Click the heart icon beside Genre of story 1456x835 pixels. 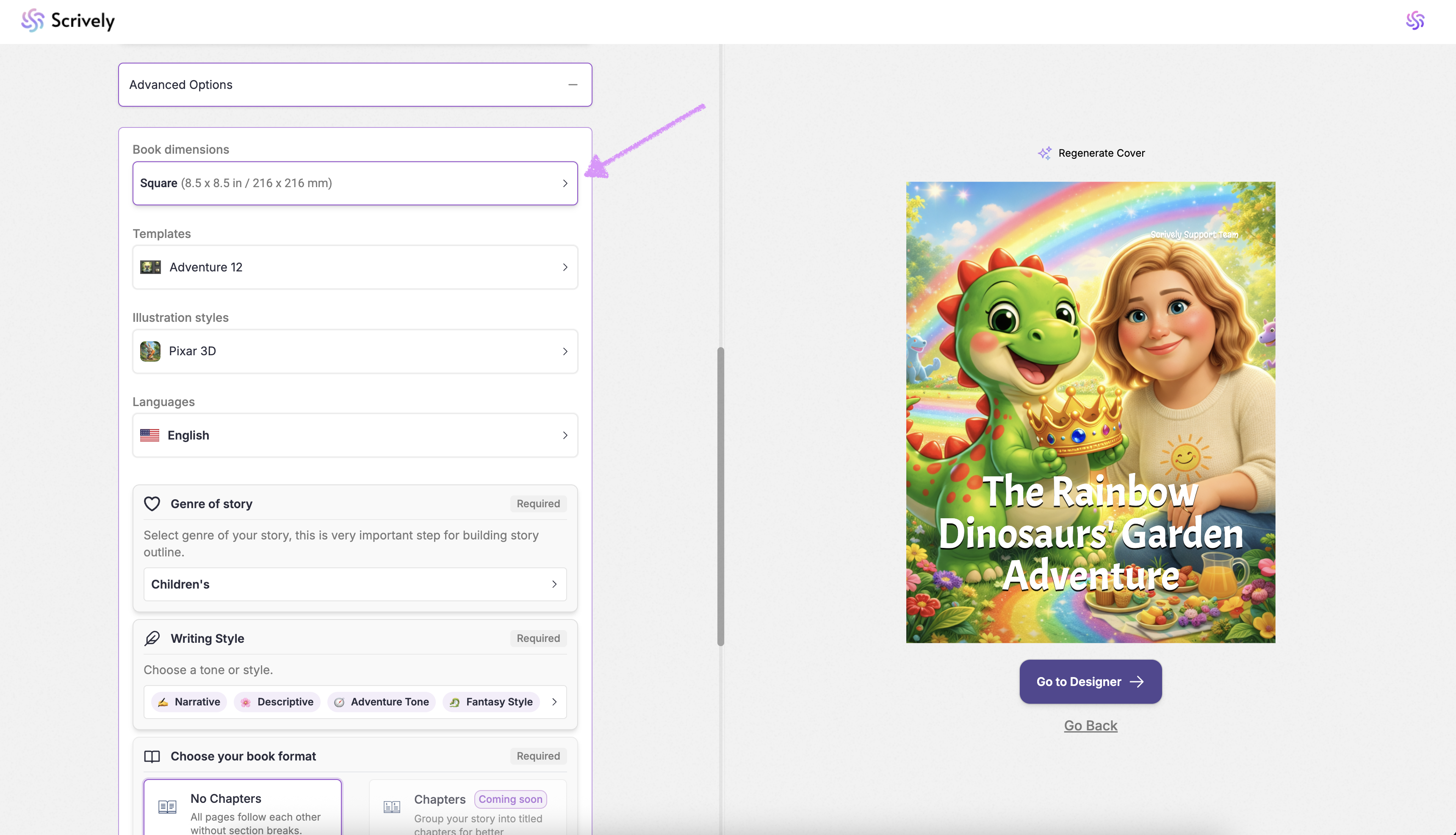point(152,503)
